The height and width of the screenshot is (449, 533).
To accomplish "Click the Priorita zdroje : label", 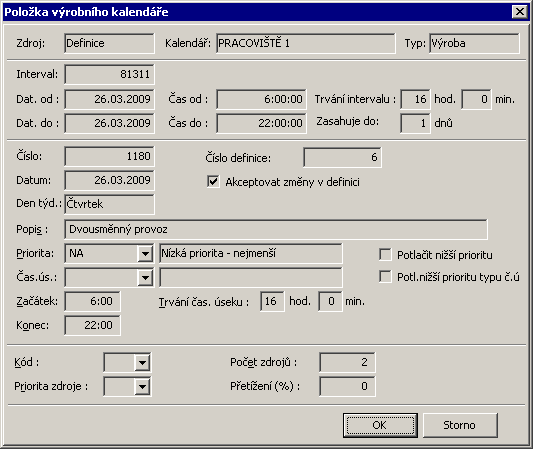I will (x=51, y=386).
